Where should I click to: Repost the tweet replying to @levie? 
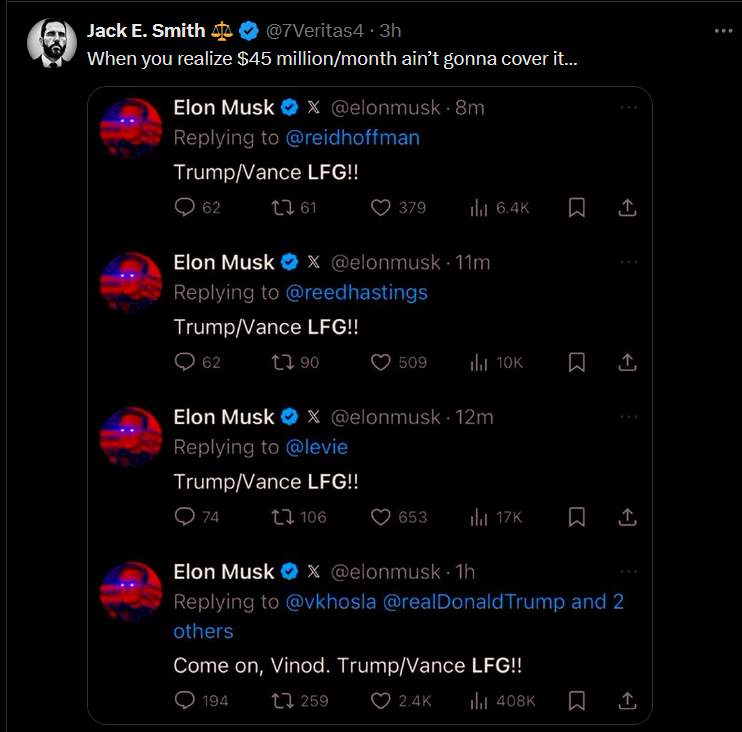coord(283,517)
